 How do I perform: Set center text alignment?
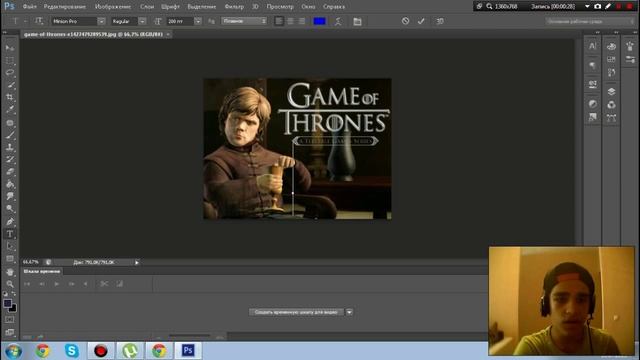click(290, 21)
